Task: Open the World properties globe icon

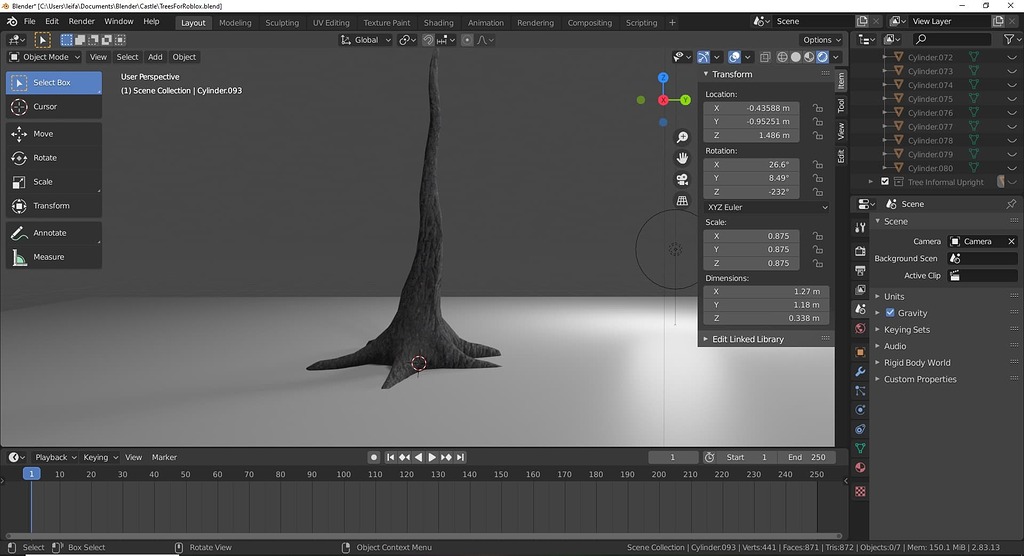Action: point(860,328)
